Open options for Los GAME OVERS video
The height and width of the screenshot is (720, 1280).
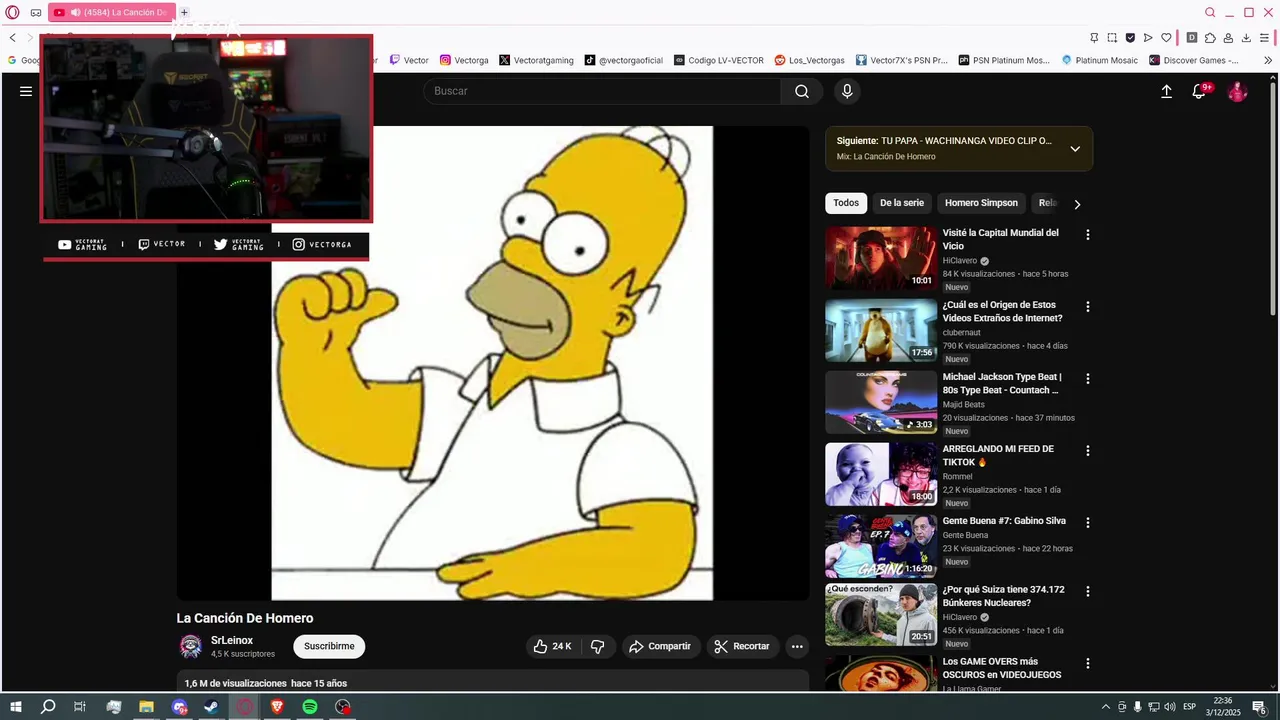1088,664
